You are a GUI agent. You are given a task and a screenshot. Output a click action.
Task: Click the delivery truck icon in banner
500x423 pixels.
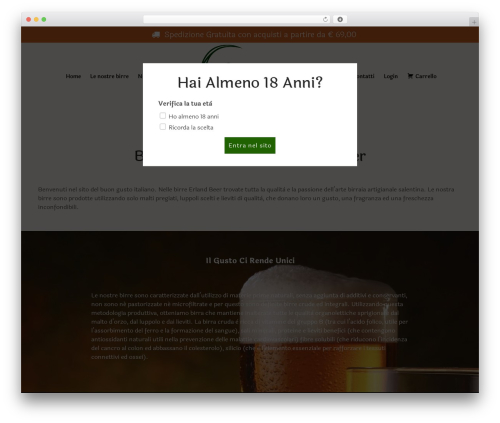[156, 35]
